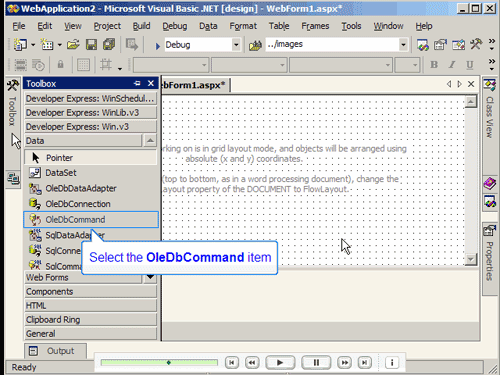Screen dimensions: 500x375
Task: Click the designer scrollbar up arrow
Action: [471, 102]
